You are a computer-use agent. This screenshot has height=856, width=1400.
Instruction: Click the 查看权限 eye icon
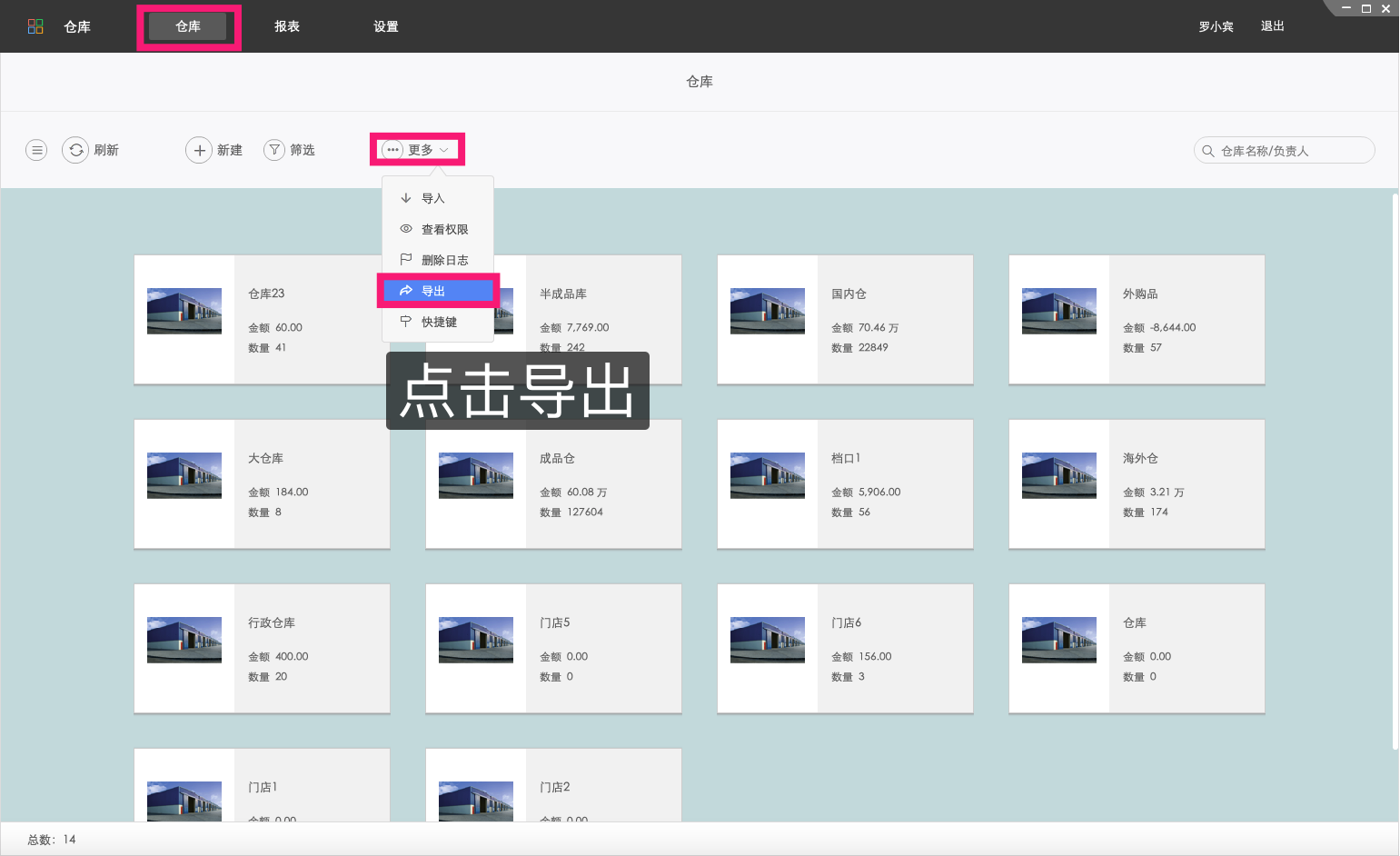coord(405,229)
